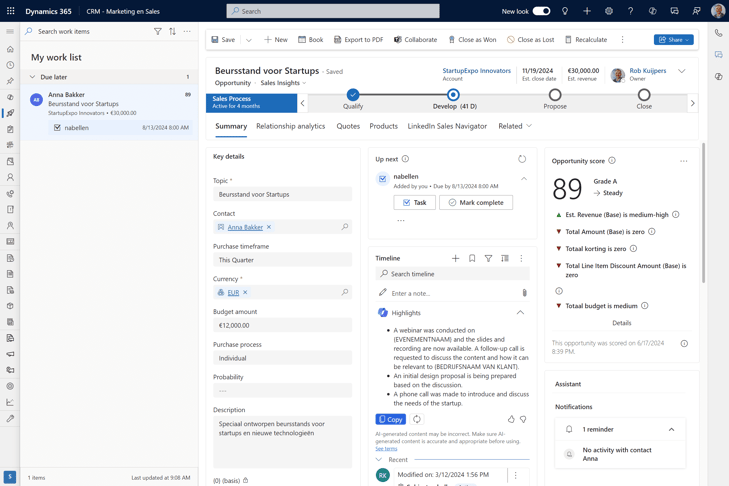The image size is (729, 486).
Task: Click the Search work items field
Action: [x=86, y=31]
